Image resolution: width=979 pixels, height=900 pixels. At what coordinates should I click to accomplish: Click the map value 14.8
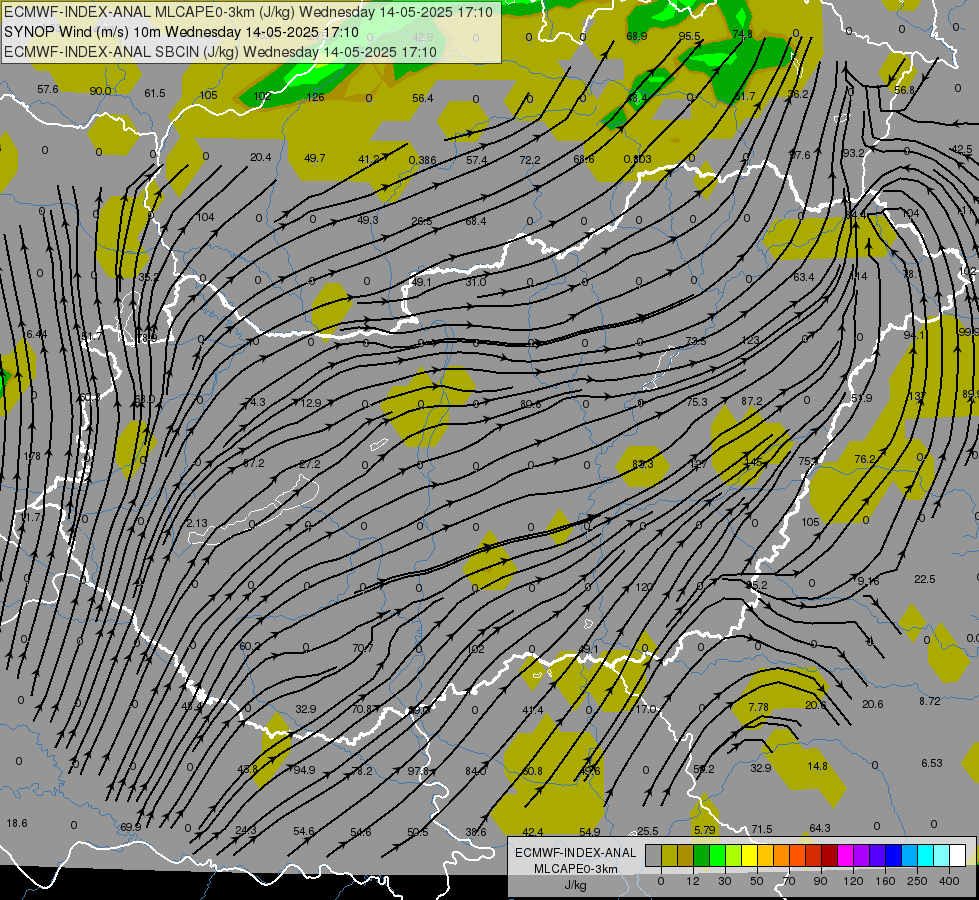coord(817,766)
